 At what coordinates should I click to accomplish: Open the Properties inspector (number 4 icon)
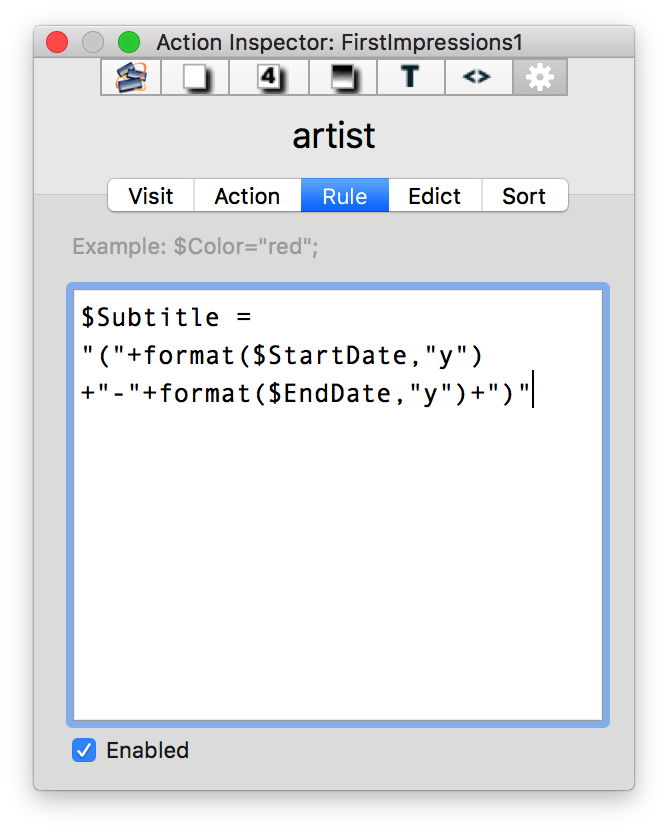[x=269, y=77]
